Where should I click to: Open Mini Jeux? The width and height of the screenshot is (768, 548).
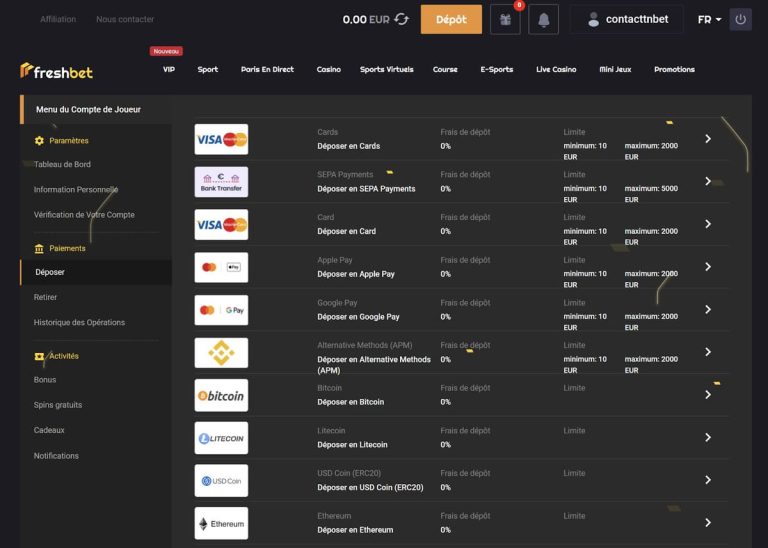coord(615,70)
